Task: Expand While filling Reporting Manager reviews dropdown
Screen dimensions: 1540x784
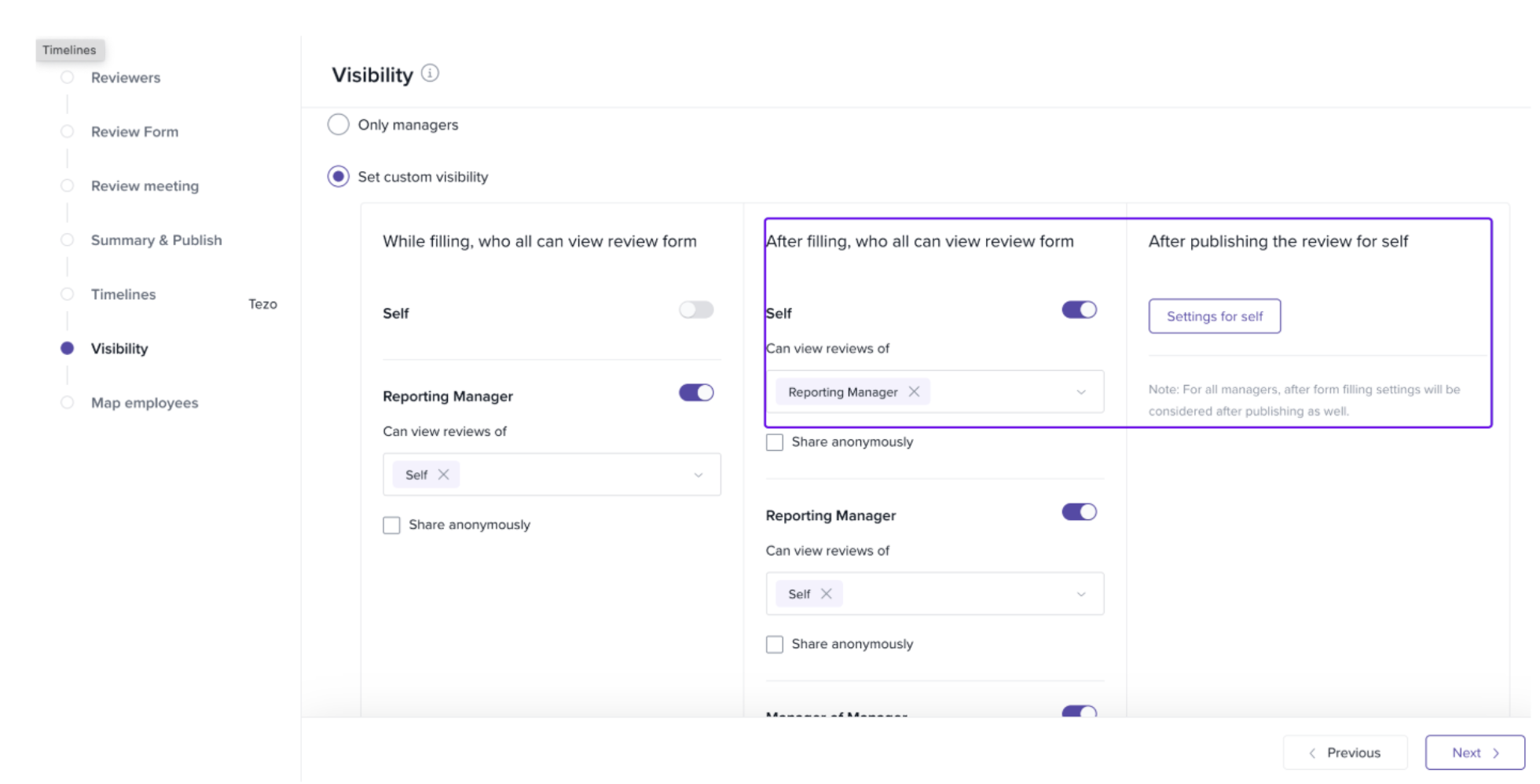Action: [698, 475]
